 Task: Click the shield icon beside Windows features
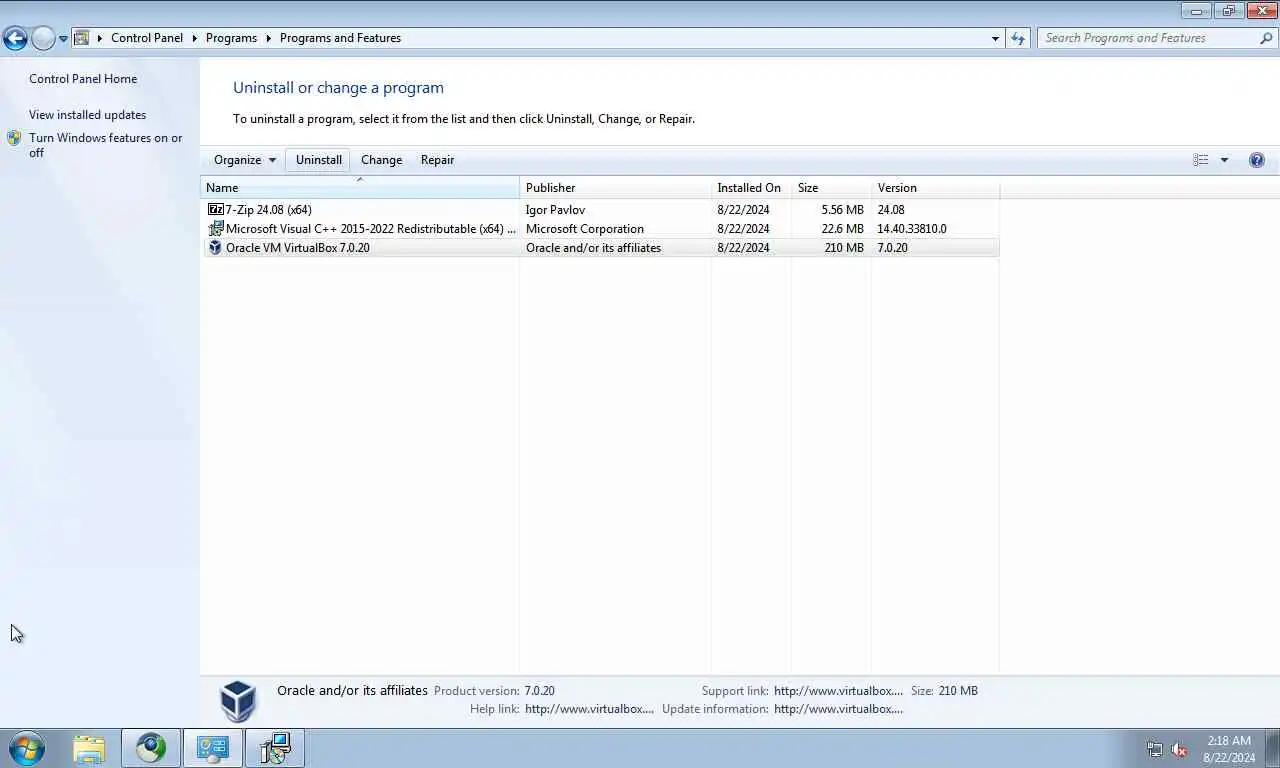(14, 138)
